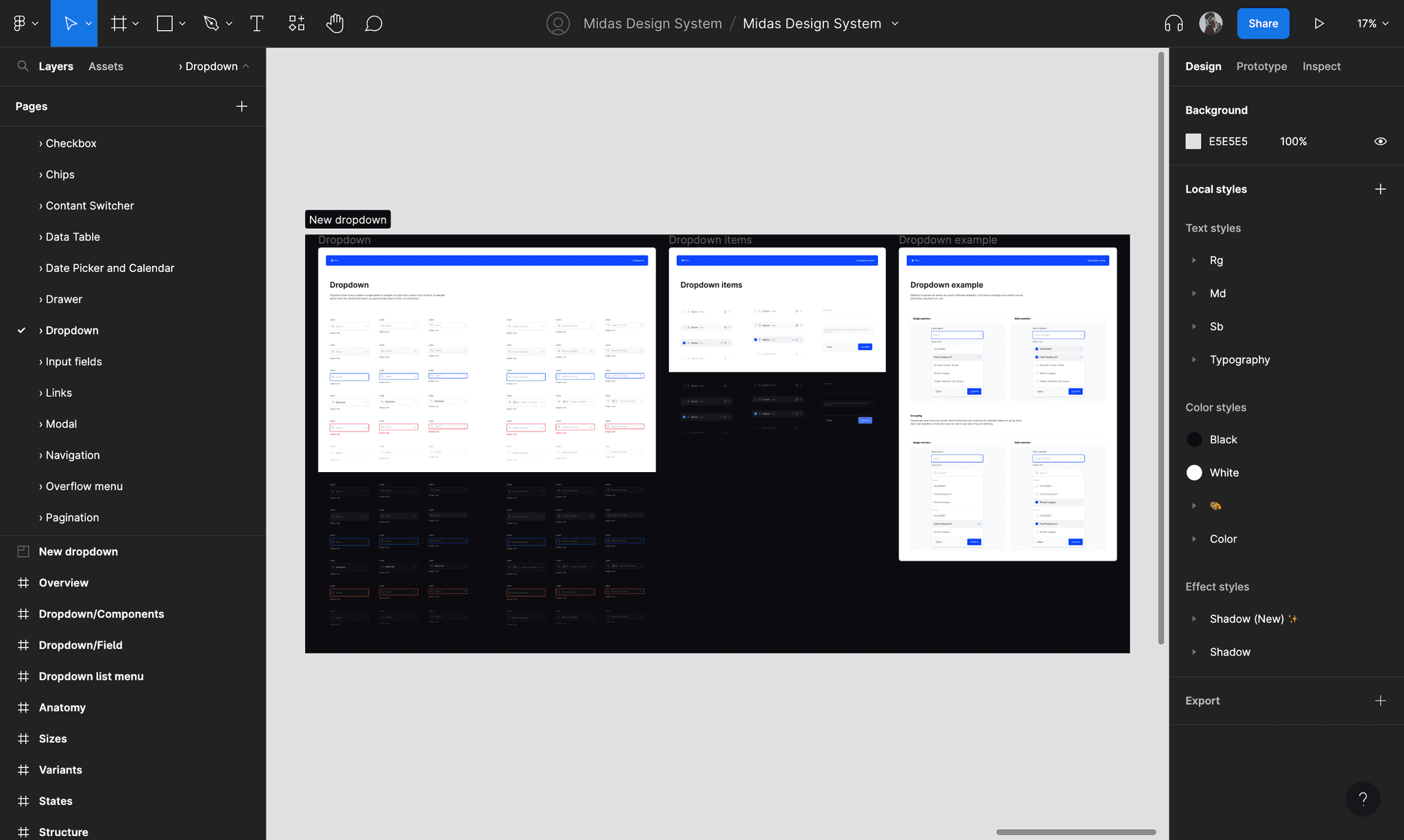Screen dimensions: 1404x840
Task: Expand the Shadow (New) effect styles
Action: [x=1194, y=619]
